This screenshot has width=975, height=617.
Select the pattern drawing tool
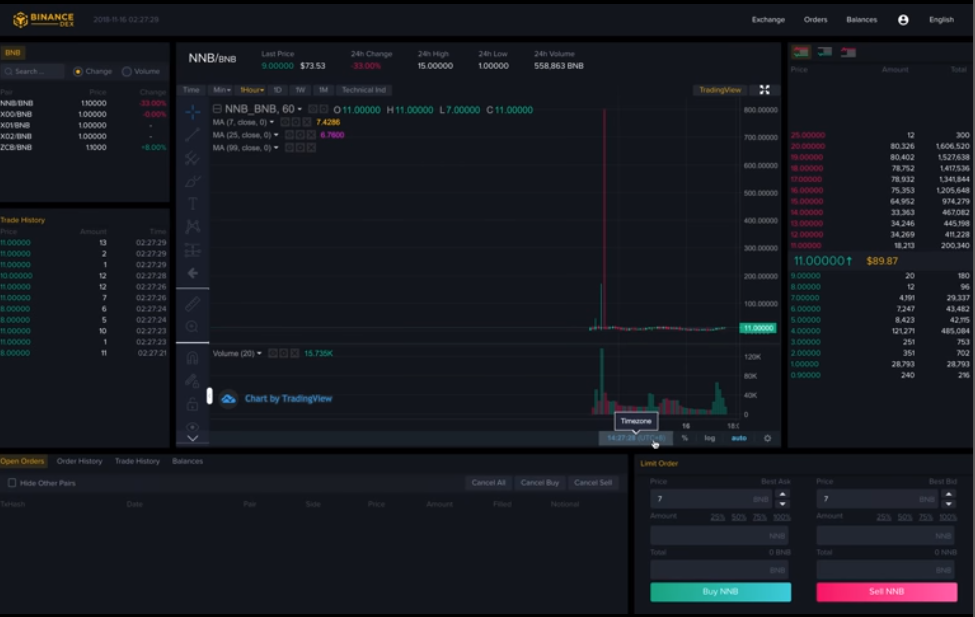click(193, 227)
